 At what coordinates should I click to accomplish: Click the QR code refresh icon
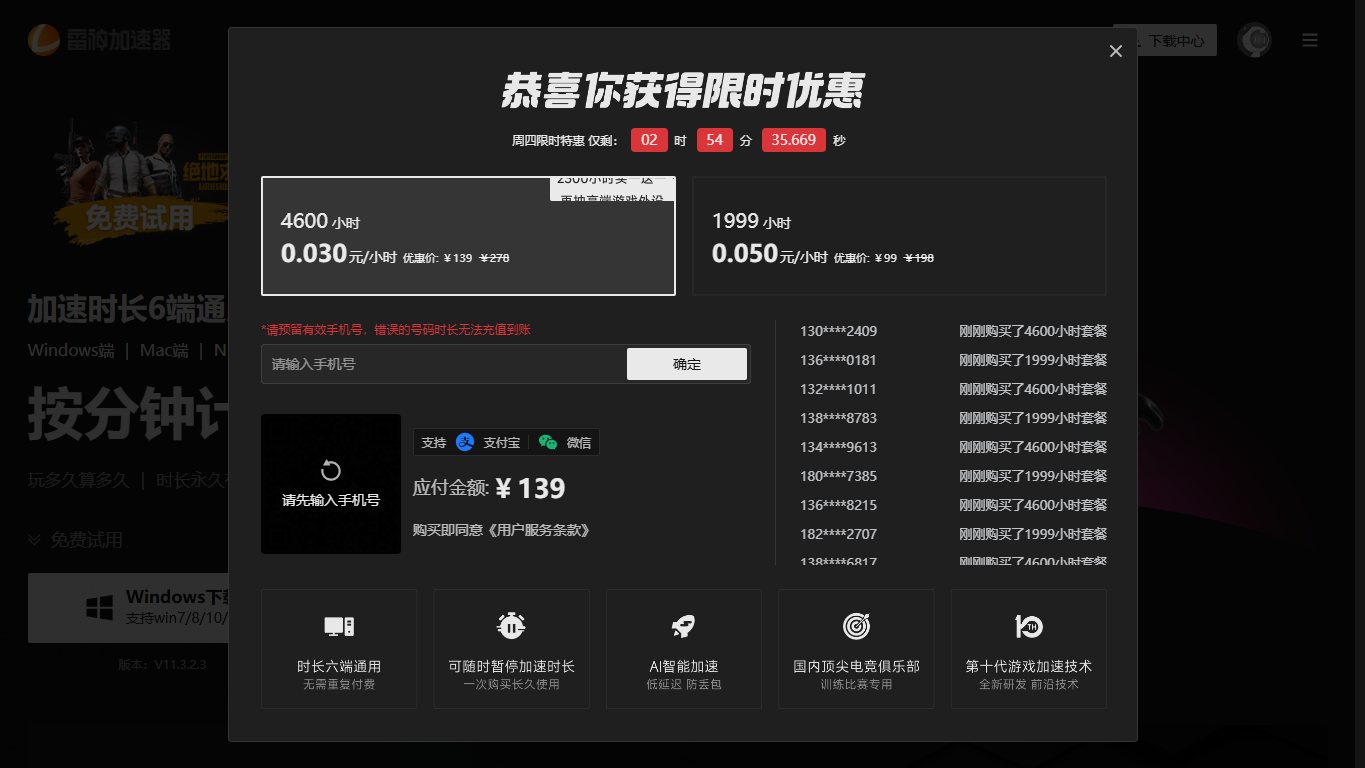point(331,471)
